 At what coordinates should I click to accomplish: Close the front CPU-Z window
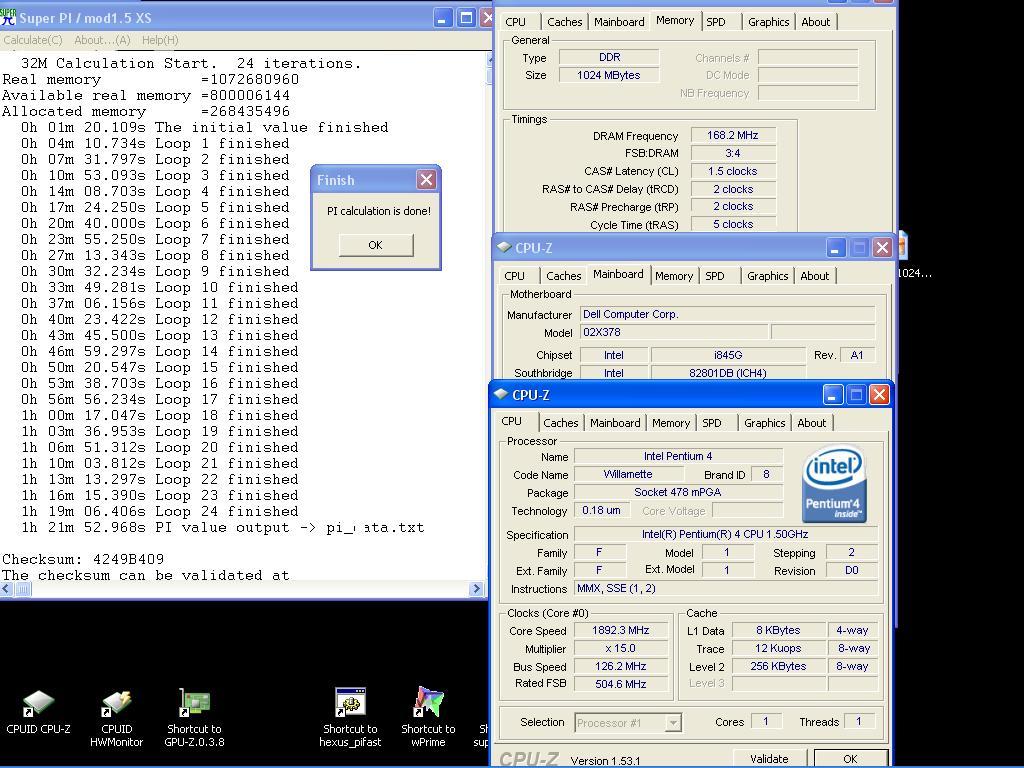tap(880, 394)
